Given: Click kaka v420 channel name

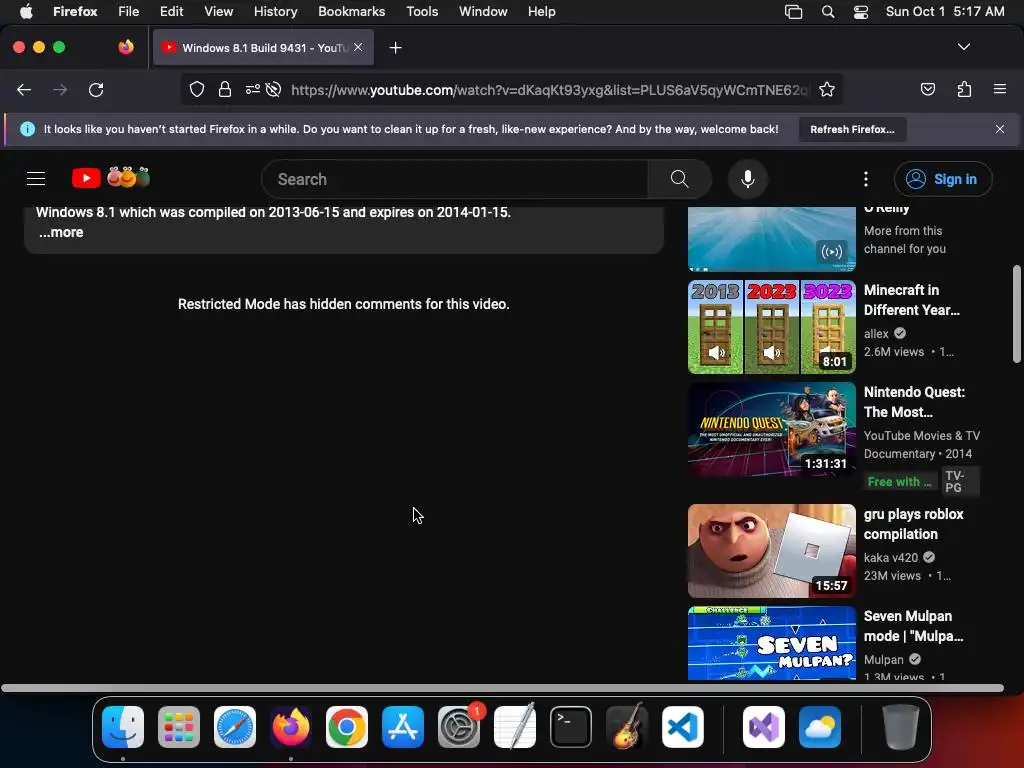Looking at the screenshot, I should click(891, 558).
